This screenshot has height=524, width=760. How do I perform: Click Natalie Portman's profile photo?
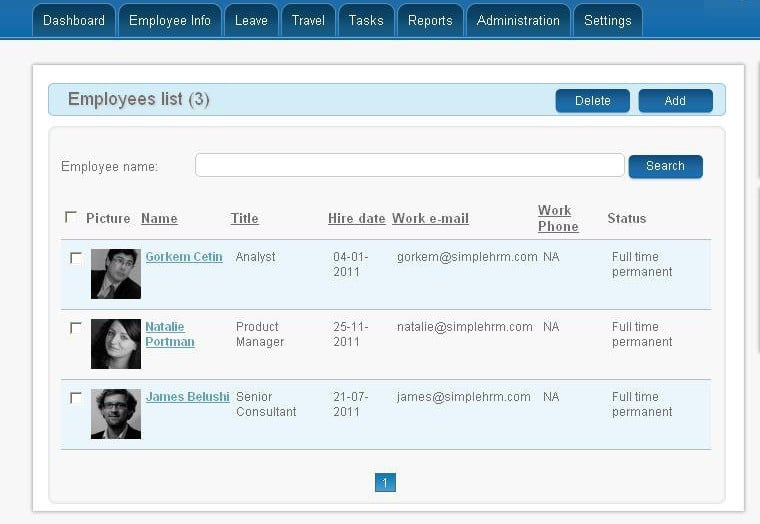tap(116, 344)
